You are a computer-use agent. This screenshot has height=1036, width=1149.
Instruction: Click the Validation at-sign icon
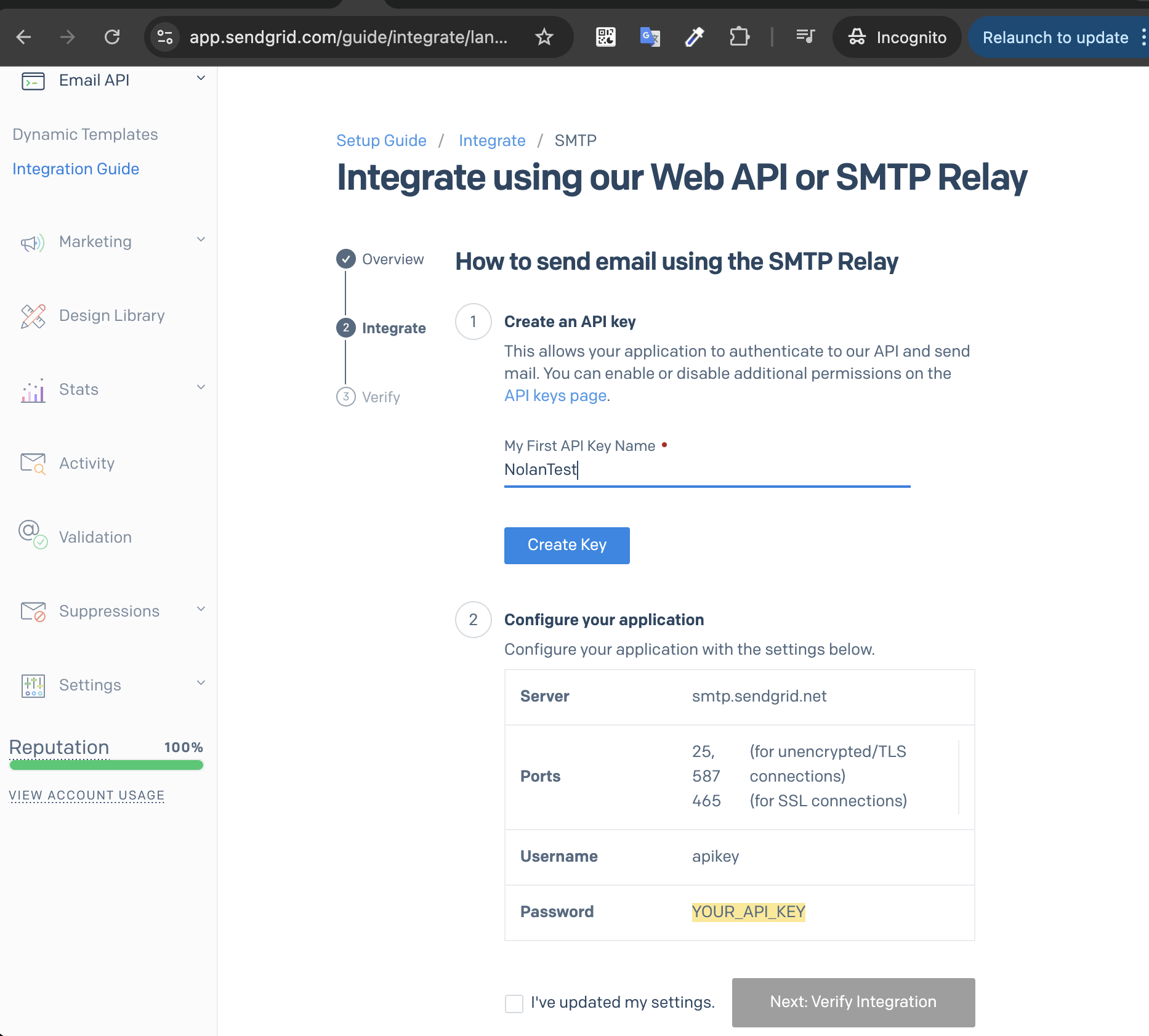point(33,533)
